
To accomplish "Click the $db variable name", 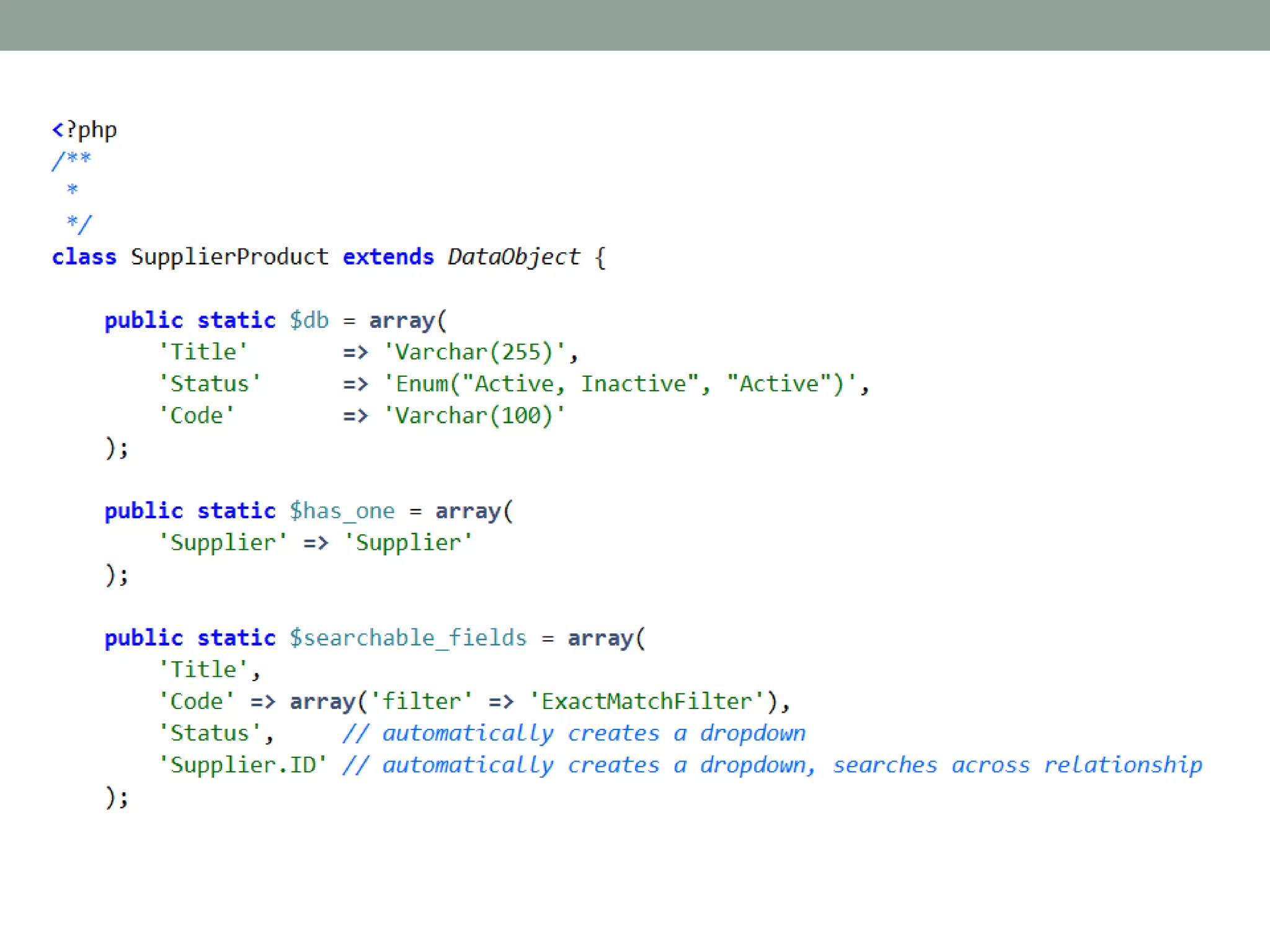I will pyautogui.click(x=309, y=320).
